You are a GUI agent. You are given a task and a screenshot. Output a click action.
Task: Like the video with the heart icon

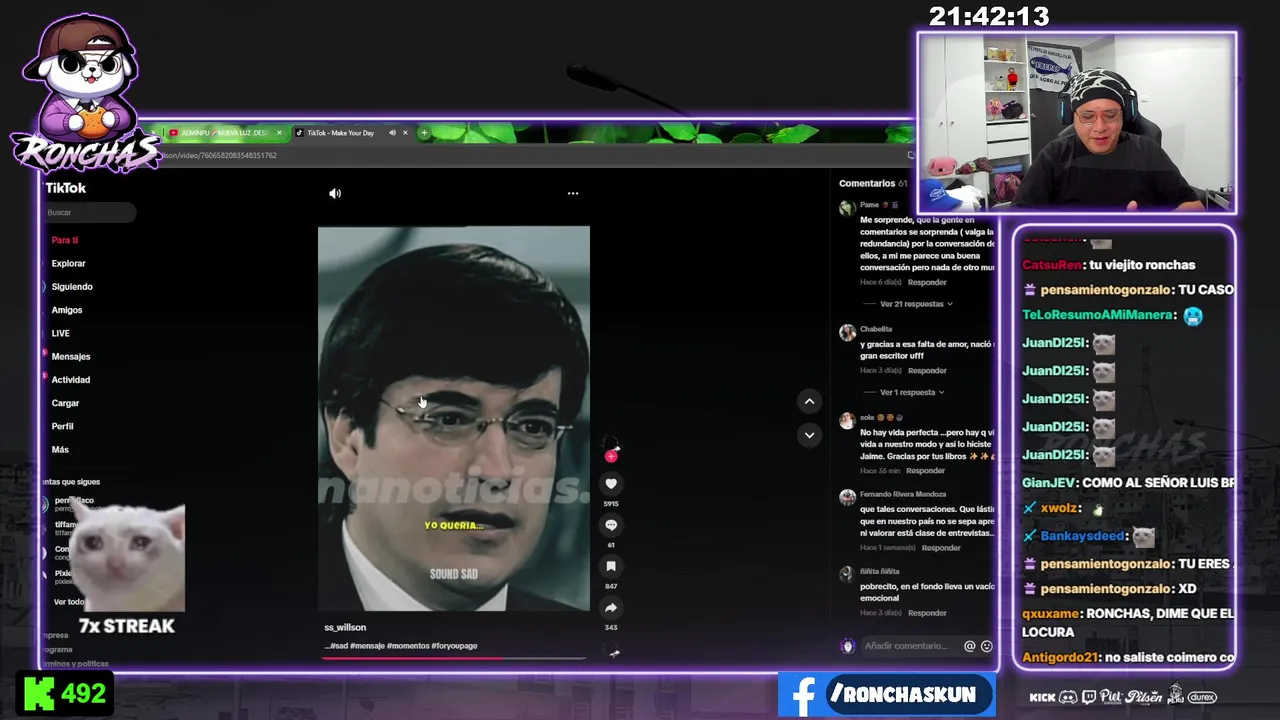(x=611, y=484)
